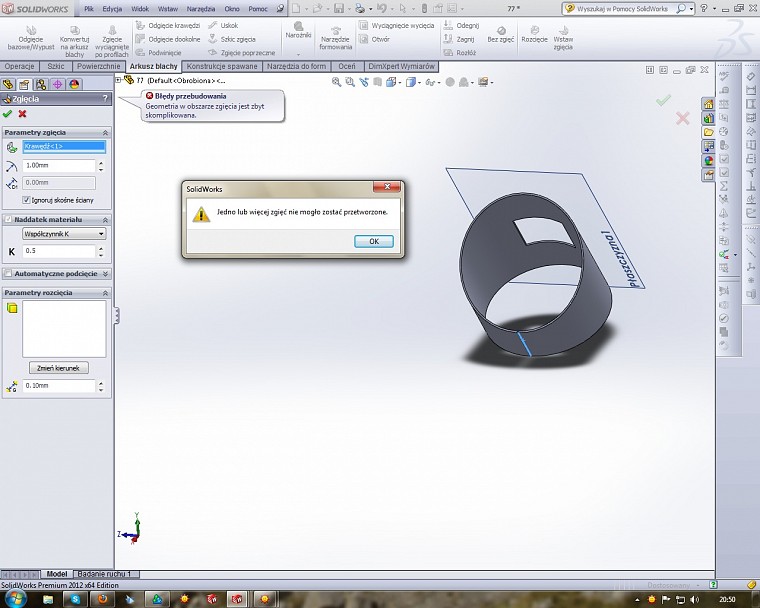The image size is (760, 608).
Task: Open the Współczynnik K dropdown
Action: [x=64, y=234]
